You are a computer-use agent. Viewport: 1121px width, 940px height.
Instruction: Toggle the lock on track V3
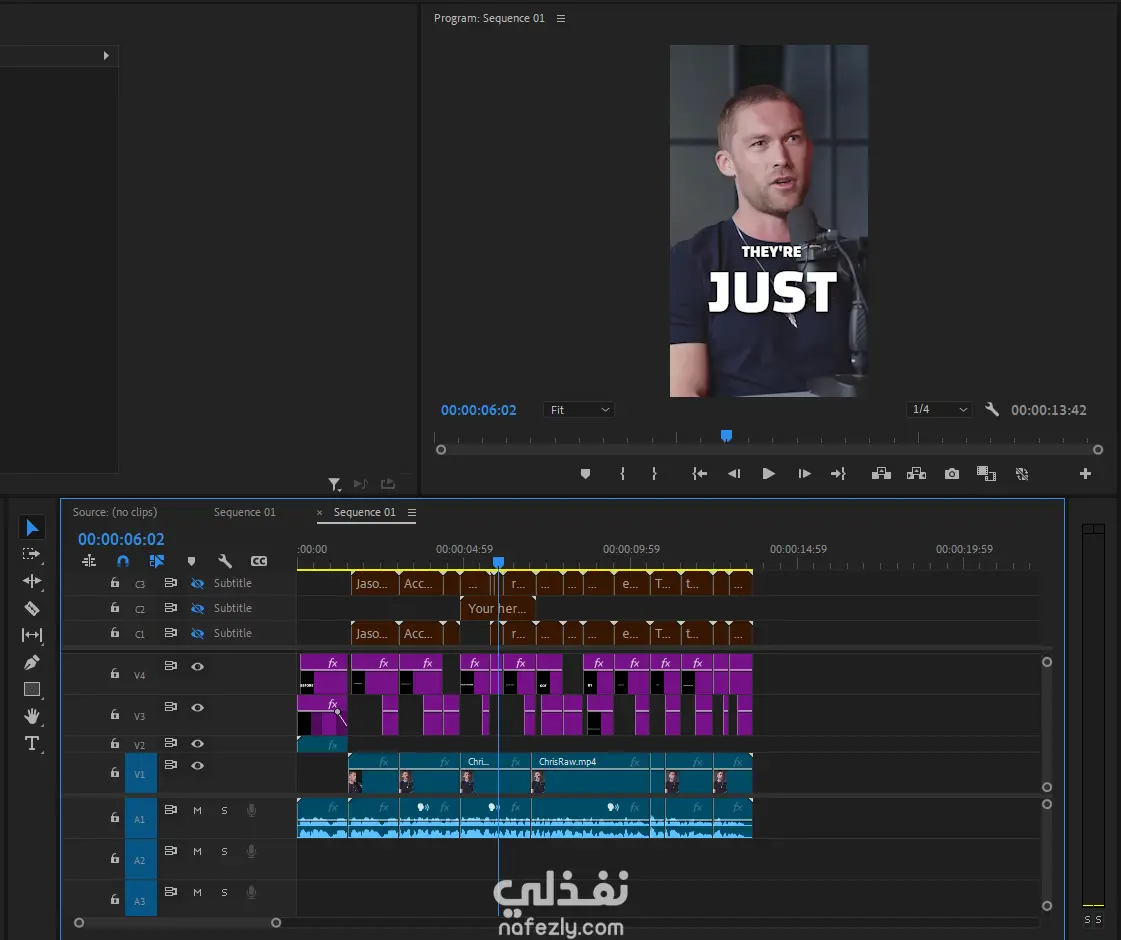point(115,715)
